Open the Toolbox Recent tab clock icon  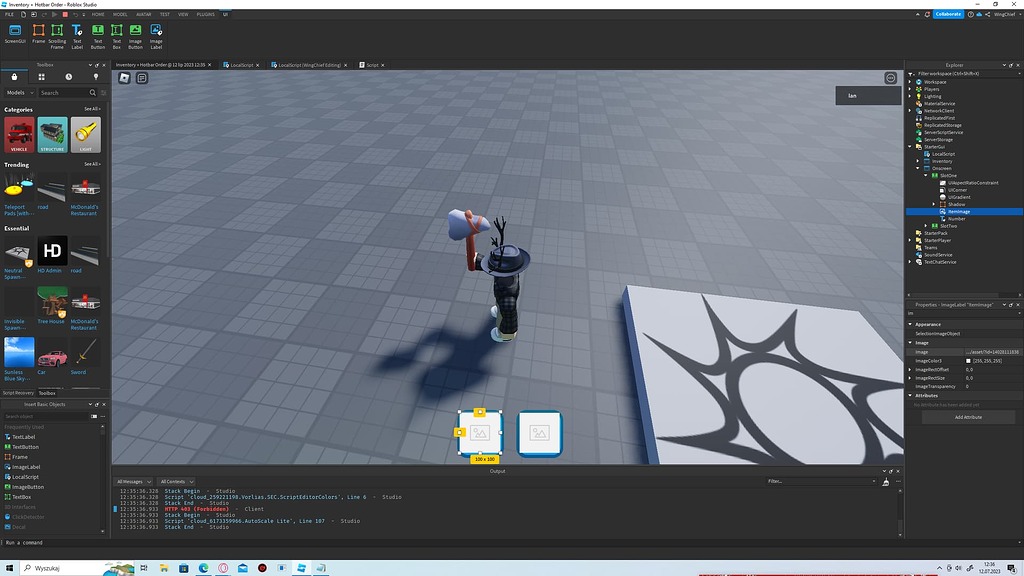pyautogui.click(x=69, y=76)
